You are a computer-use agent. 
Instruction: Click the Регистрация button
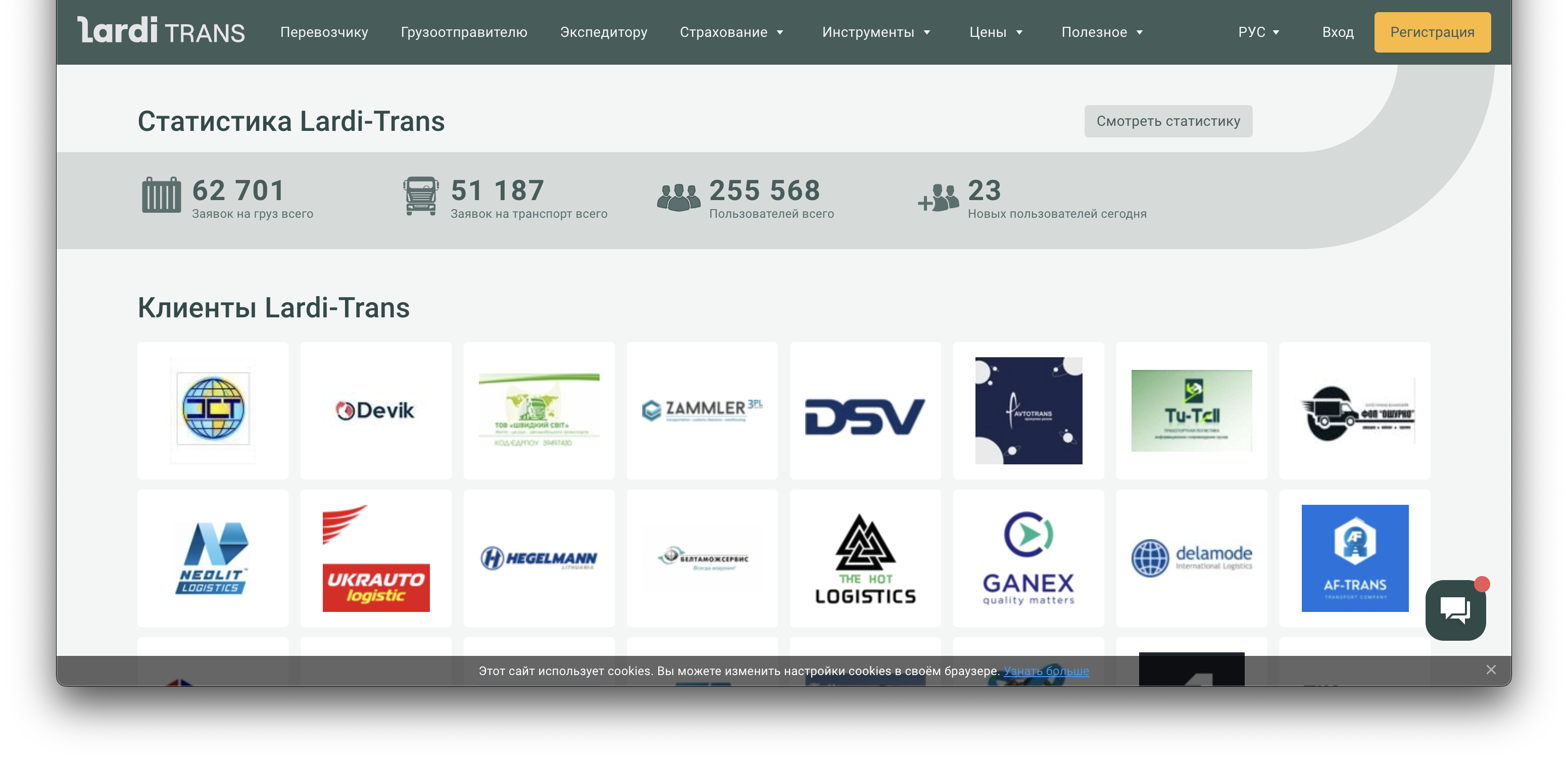tap(1432, 32)
